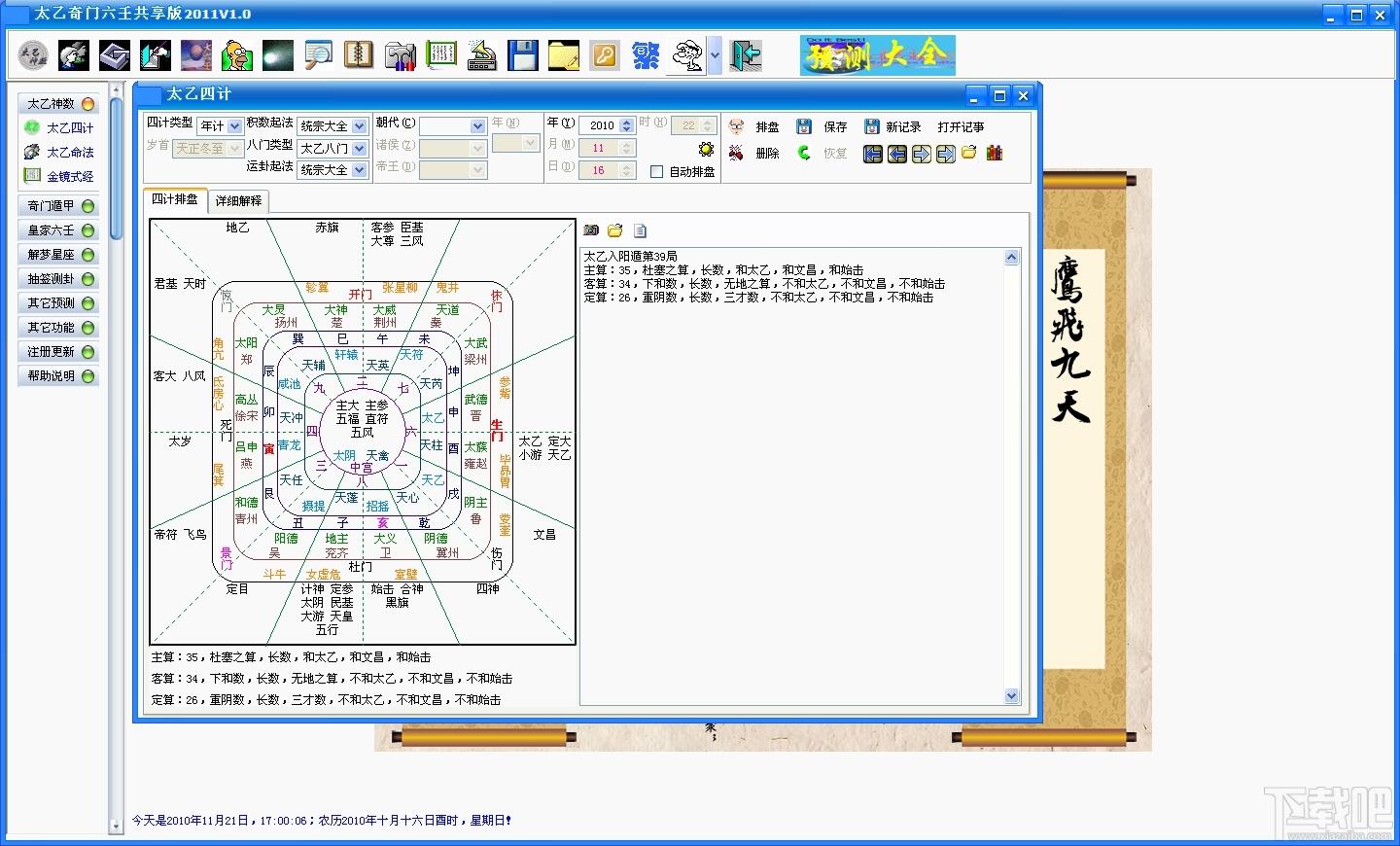This screenshot has height=846, width=1400.
Task: Click the 排盘 button
Action: tap(754, 127)
